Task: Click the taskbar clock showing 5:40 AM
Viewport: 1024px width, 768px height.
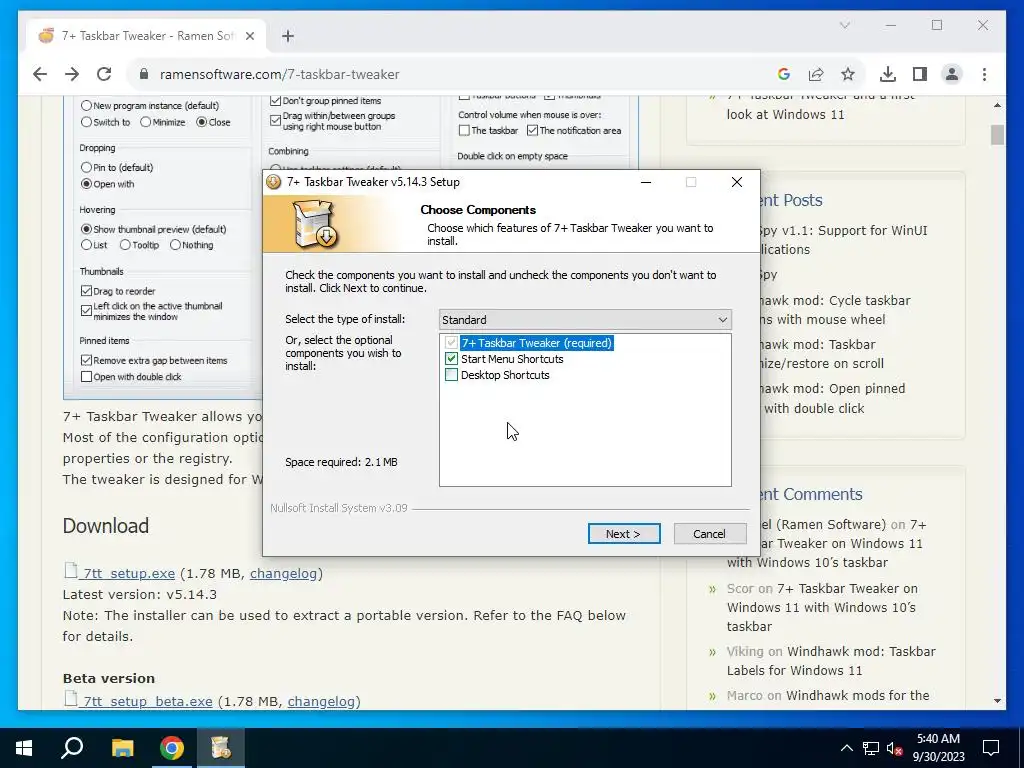Action: point(938,748)
